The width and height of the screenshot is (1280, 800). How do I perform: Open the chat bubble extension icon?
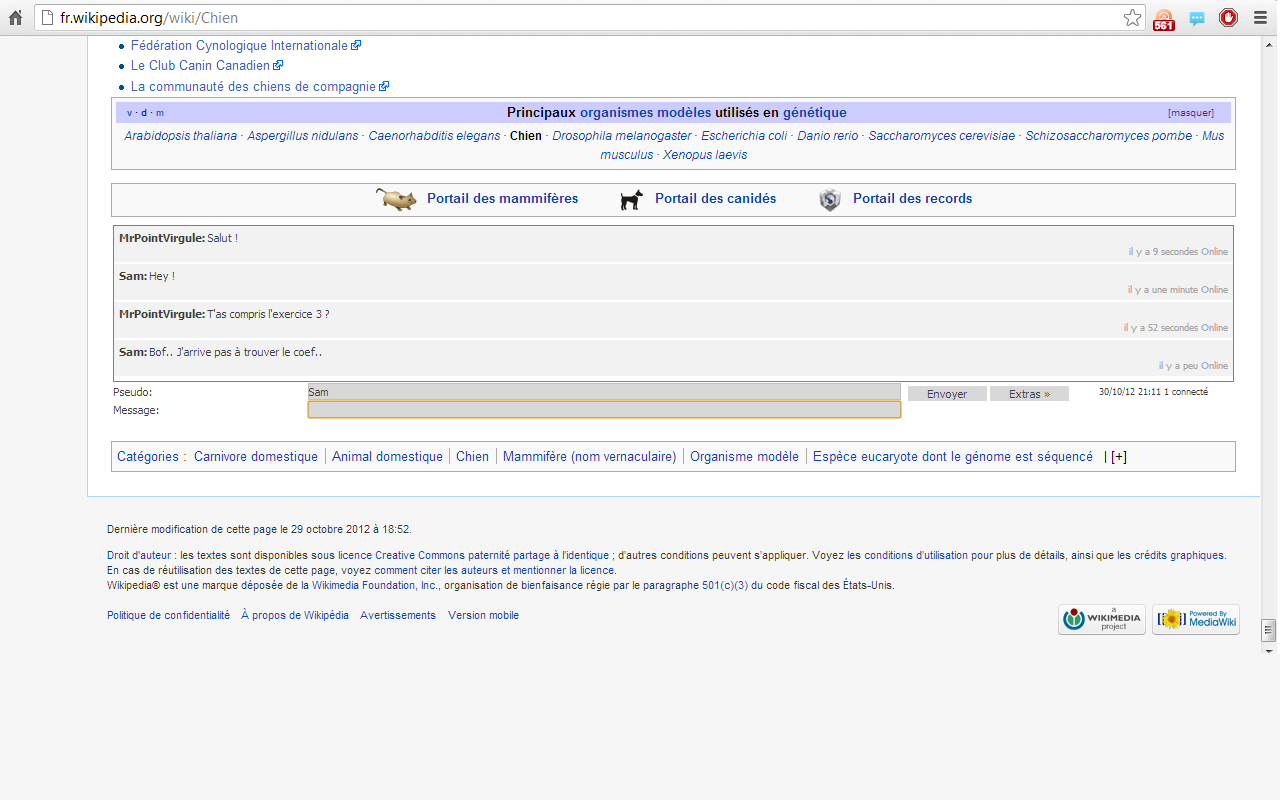(1197, 18)
